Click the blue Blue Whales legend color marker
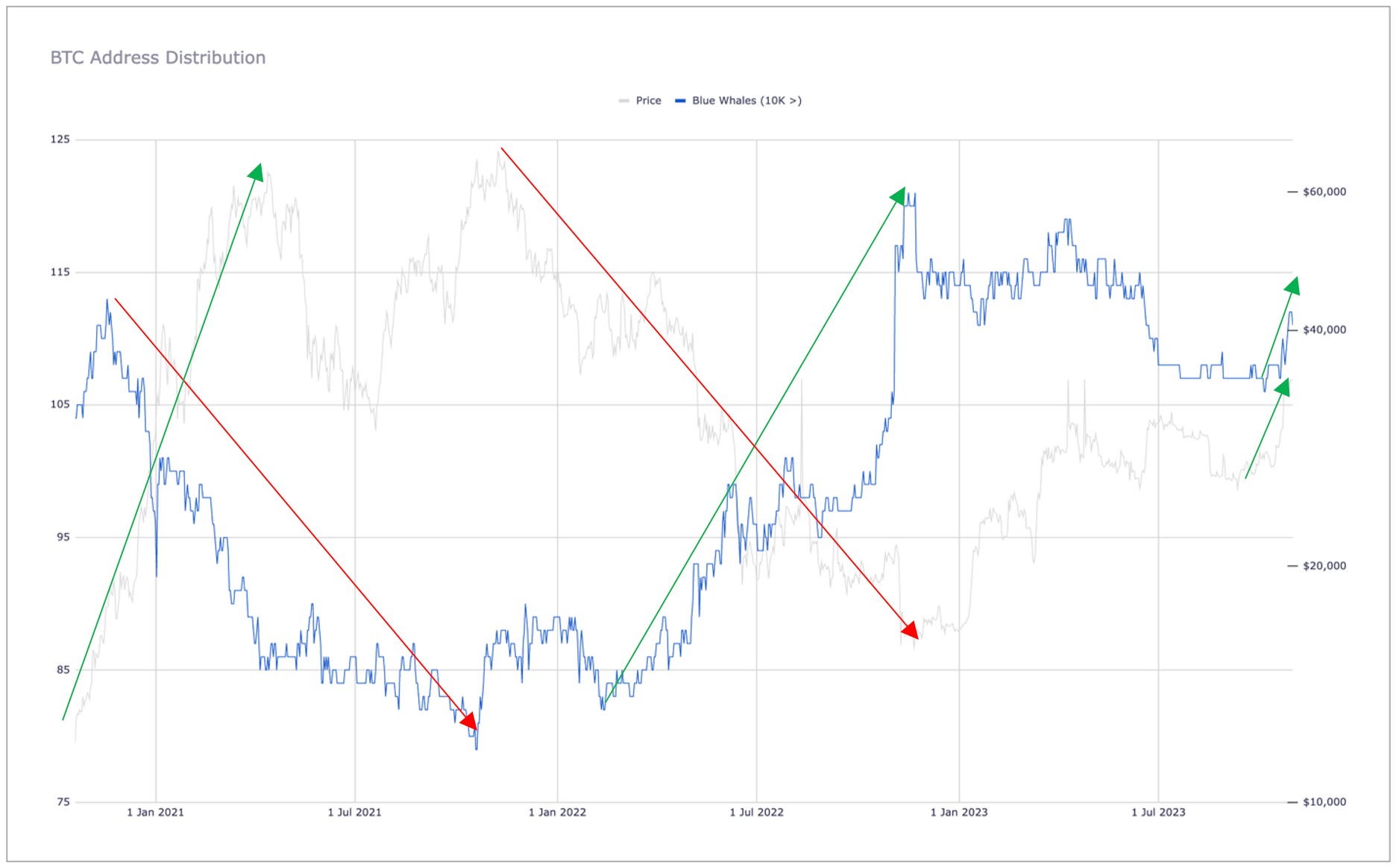 (681, 100)
